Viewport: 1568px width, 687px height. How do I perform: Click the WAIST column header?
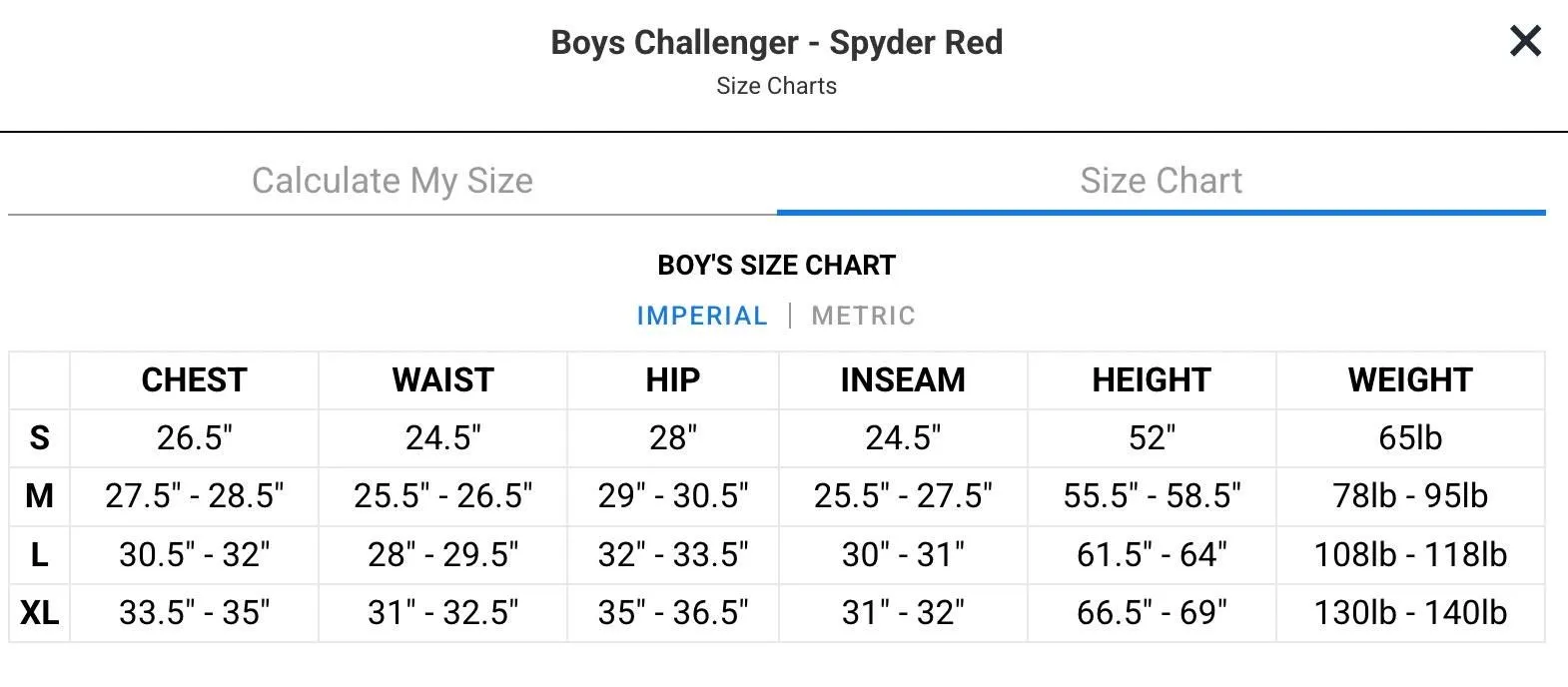click(442, 379)
